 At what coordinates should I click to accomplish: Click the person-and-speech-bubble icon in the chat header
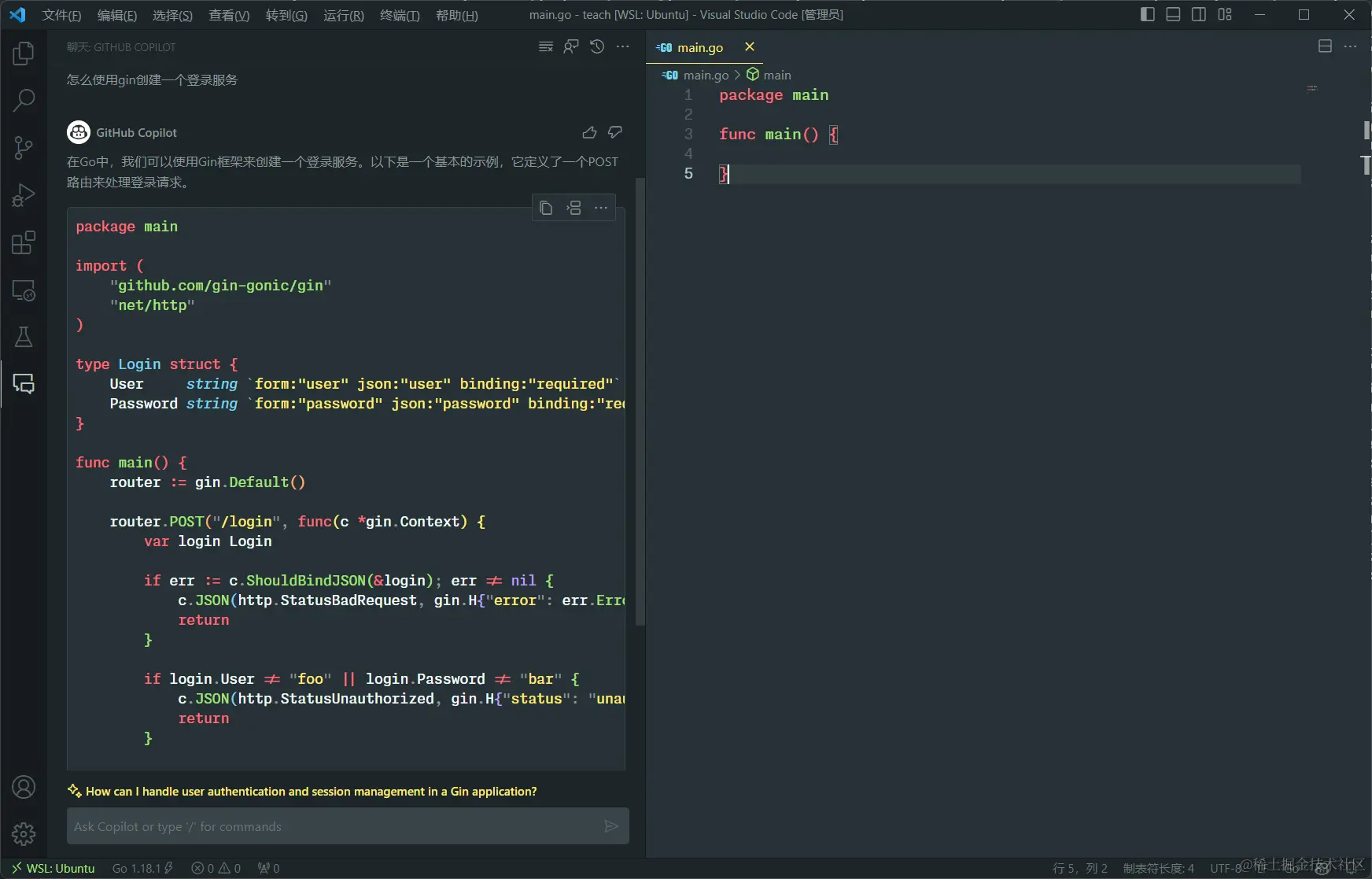click(571, 47)
